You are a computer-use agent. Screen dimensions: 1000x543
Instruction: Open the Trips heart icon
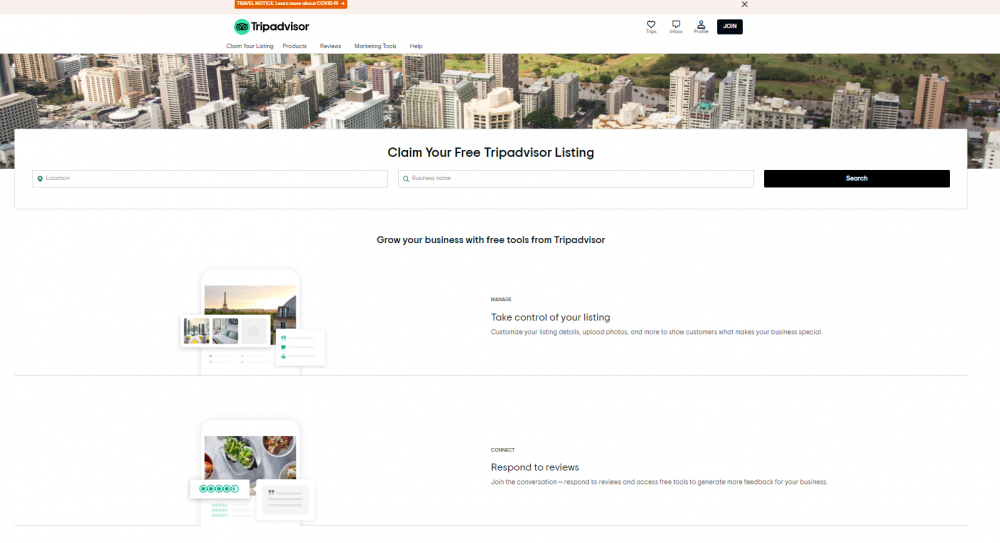[x=651, y=26]
